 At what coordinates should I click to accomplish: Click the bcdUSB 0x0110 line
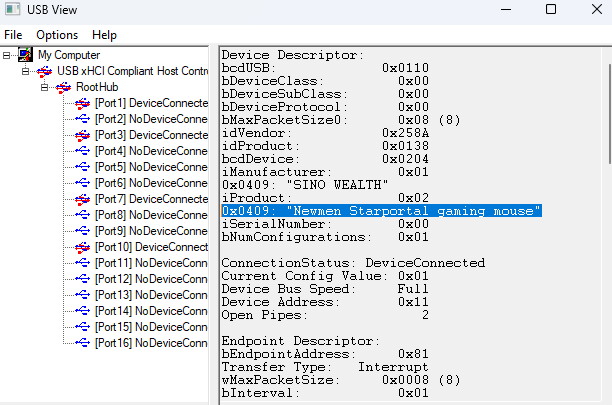tap(325, 68)
